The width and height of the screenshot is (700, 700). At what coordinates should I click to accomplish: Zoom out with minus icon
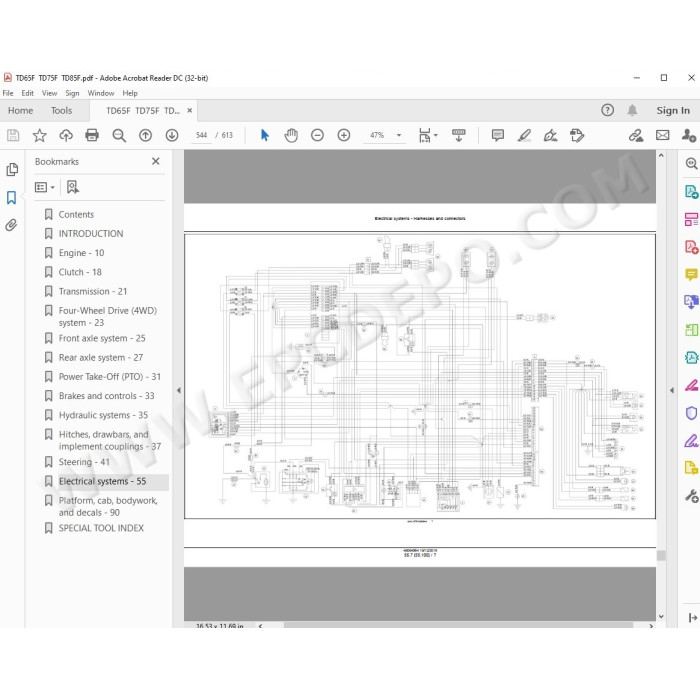click(x=317, y=135)
